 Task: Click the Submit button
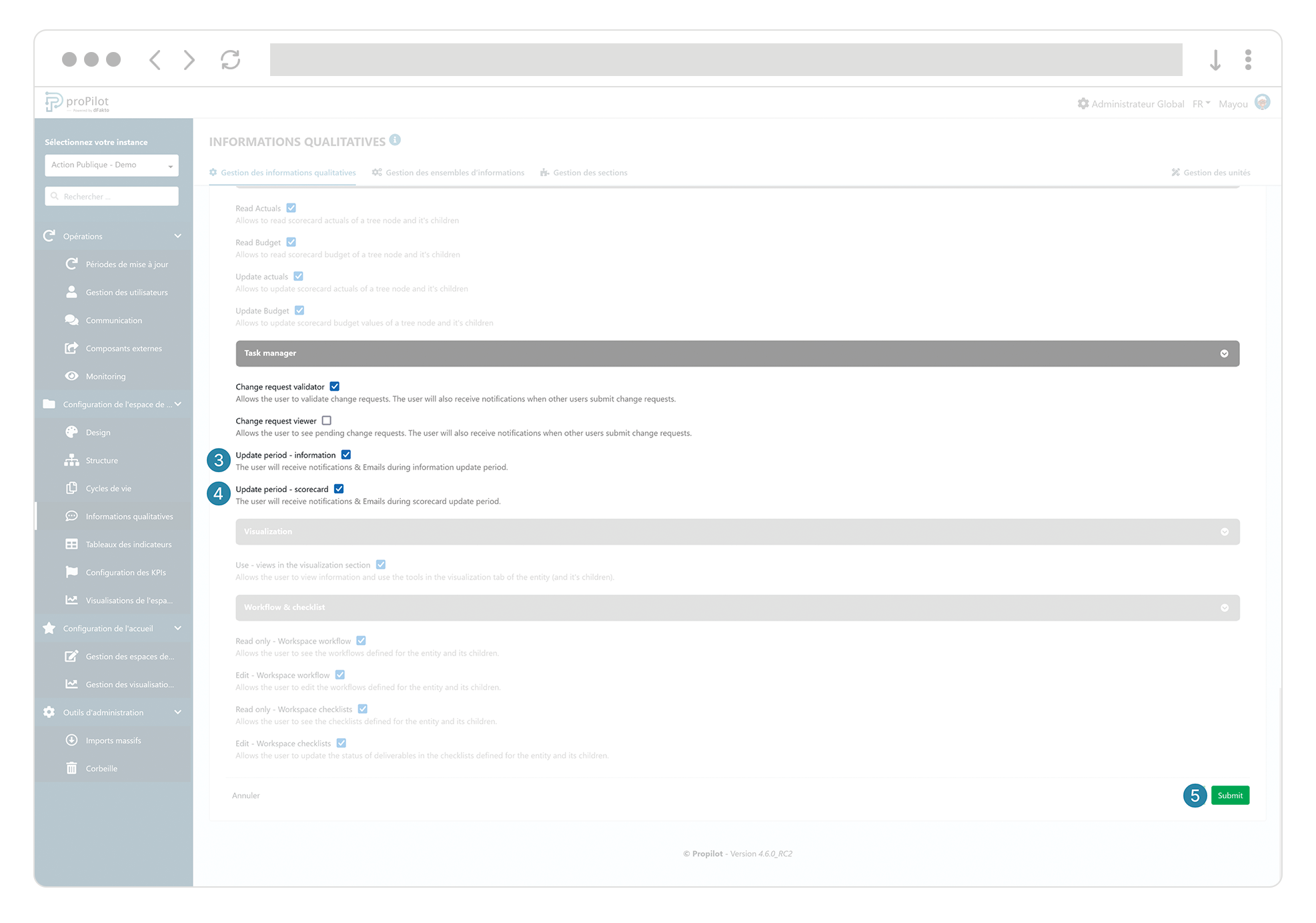click(1230, 795)
